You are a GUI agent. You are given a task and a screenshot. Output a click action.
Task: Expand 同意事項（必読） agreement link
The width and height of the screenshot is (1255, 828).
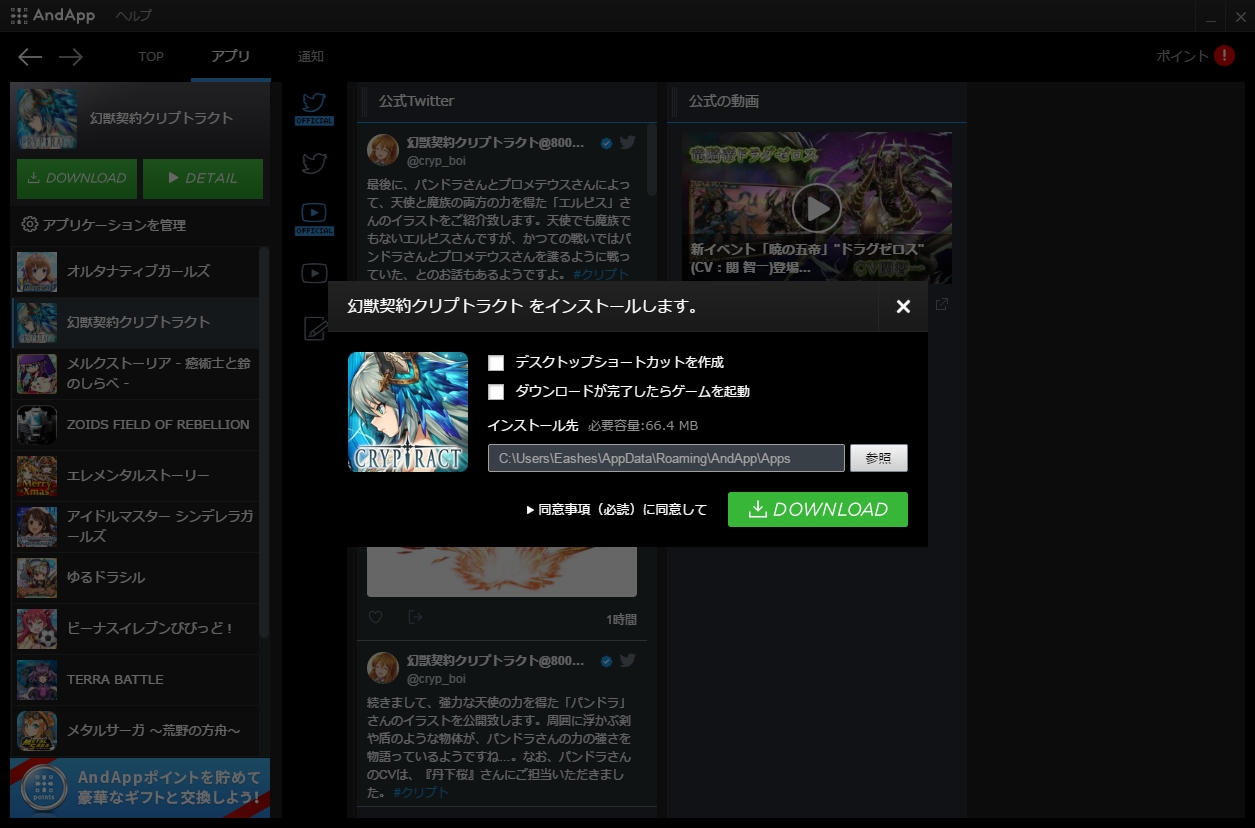[617, 510]
